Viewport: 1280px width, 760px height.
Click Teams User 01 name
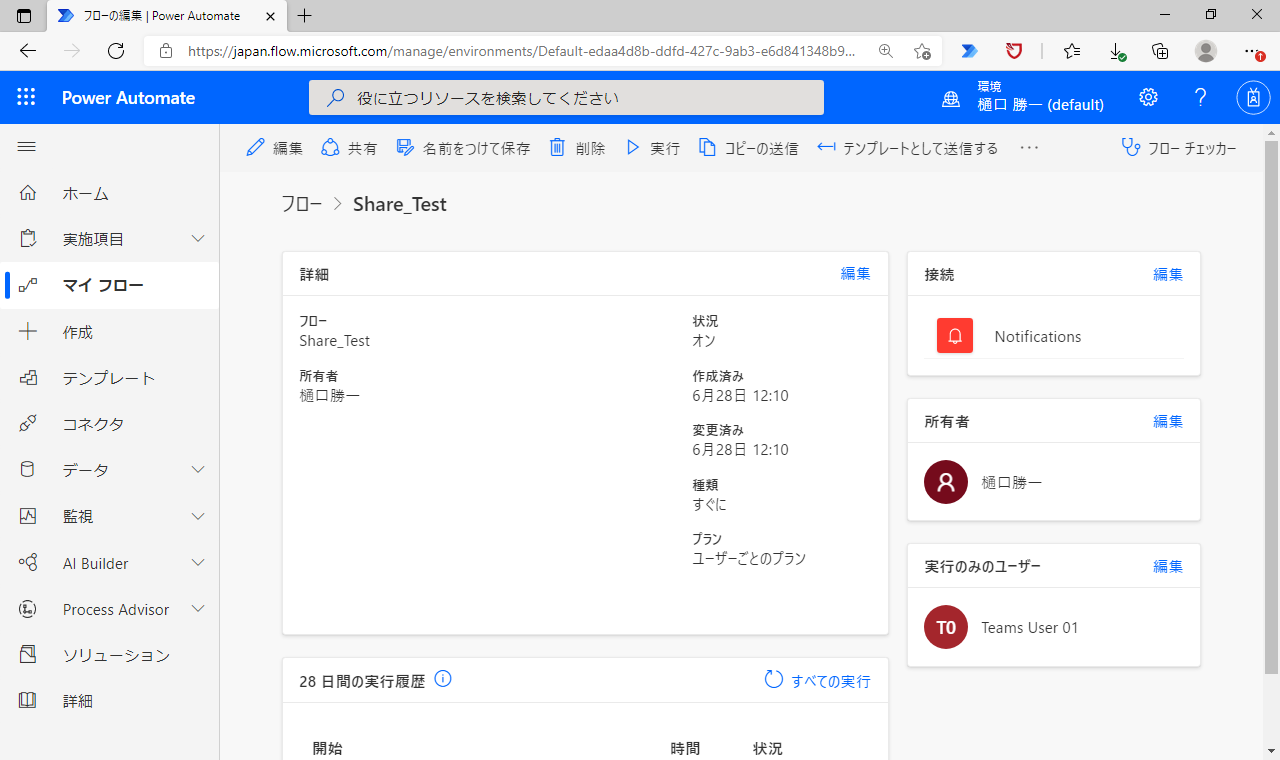pos(1030,628)
